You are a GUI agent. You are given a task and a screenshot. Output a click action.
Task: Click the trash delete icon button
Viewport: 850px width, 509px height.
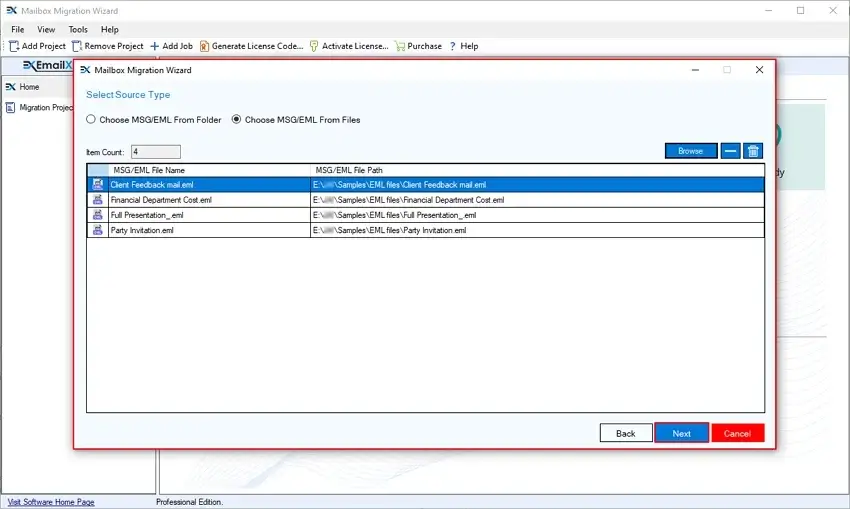[x=754, y=151]
